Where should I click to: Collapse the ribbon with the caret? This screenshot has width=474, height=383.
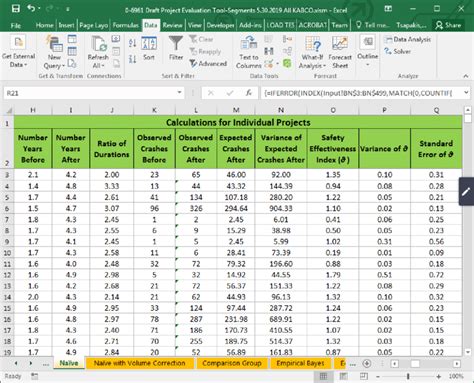pyautogui.click(x=466, y=76)
